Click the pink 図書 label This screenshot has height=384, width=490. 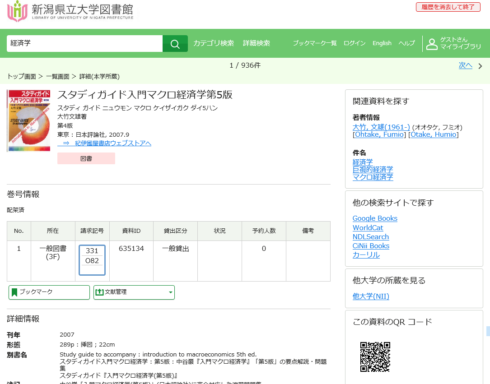86,159
